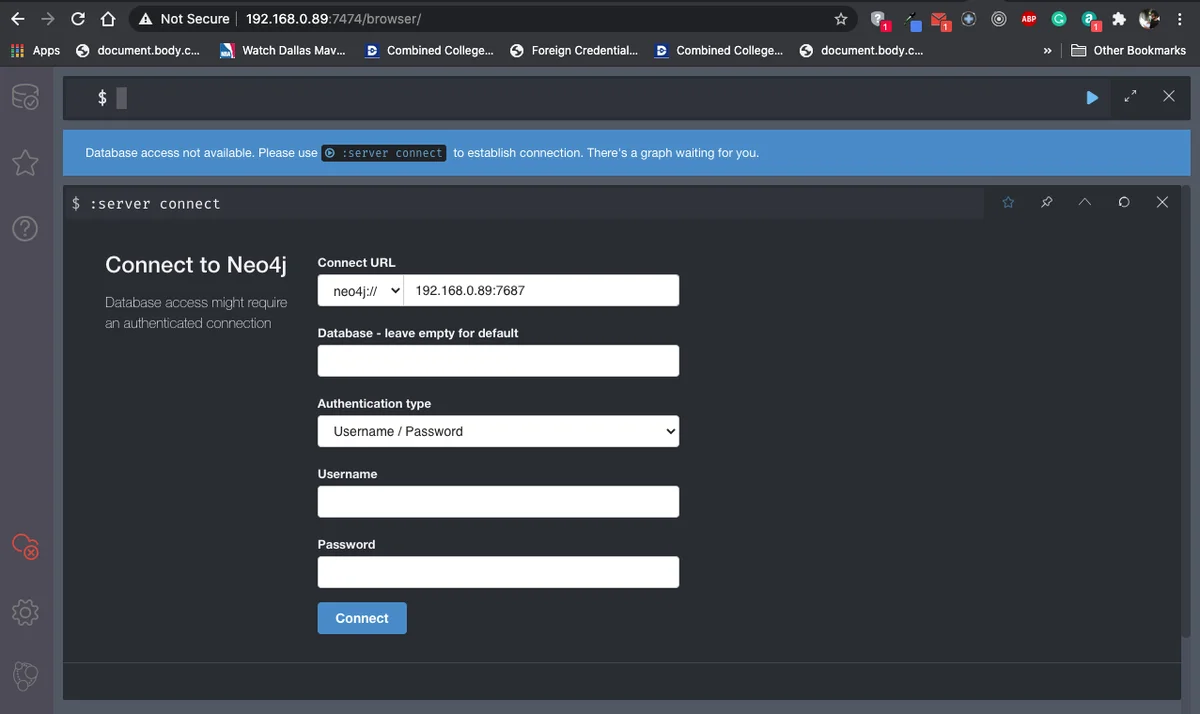Collapse the server connect frame

click(1085, 202)
